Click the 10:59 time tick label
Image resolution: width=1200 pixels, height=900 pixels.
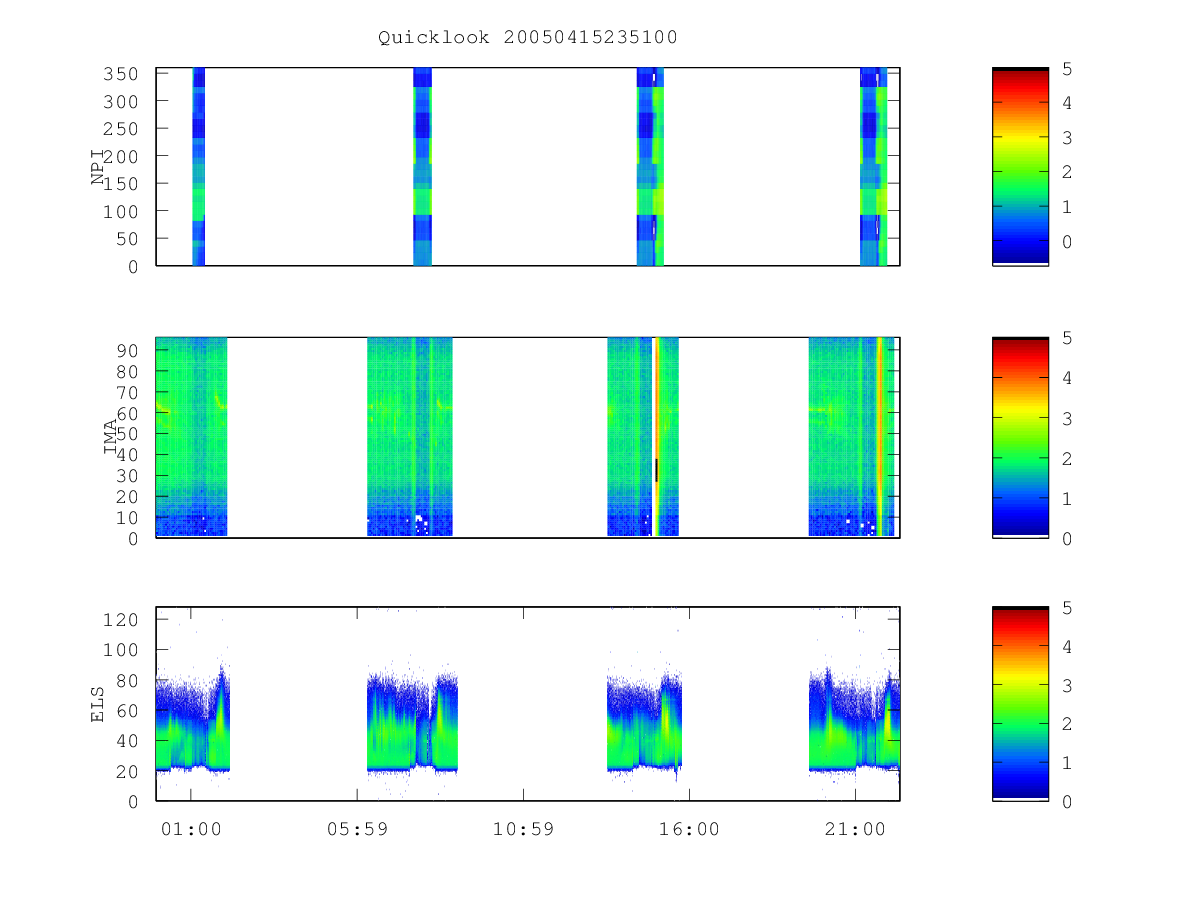tap(523, 829)
